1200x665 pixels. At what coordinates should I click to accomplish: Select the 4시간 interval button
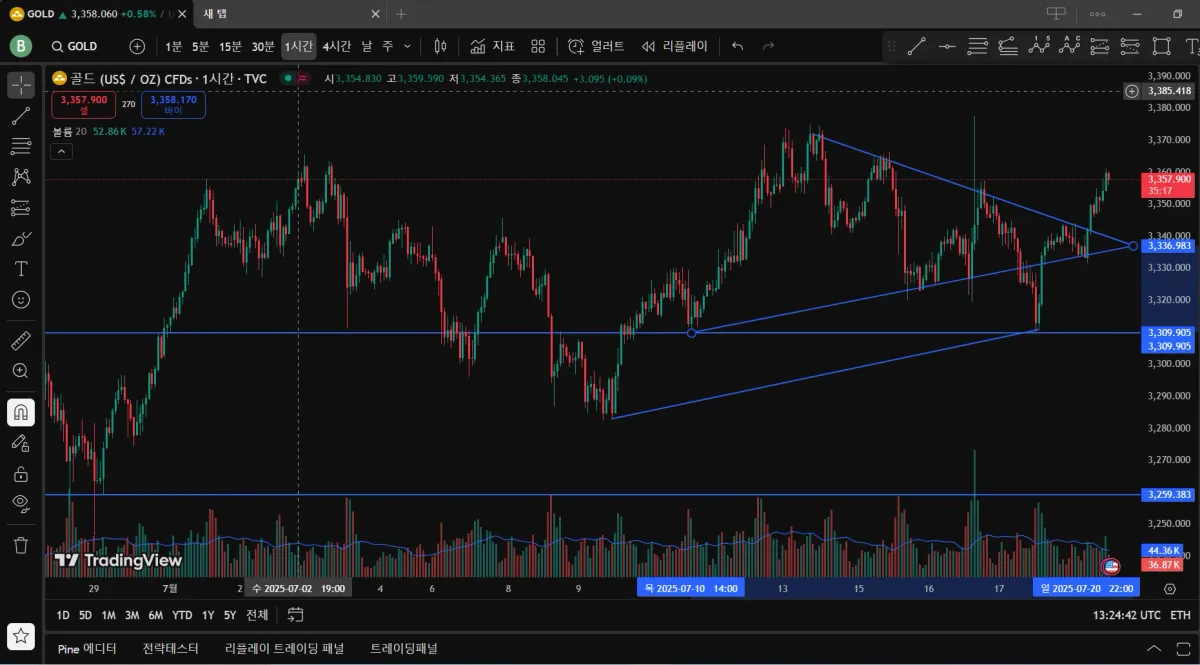pos(337,46)
